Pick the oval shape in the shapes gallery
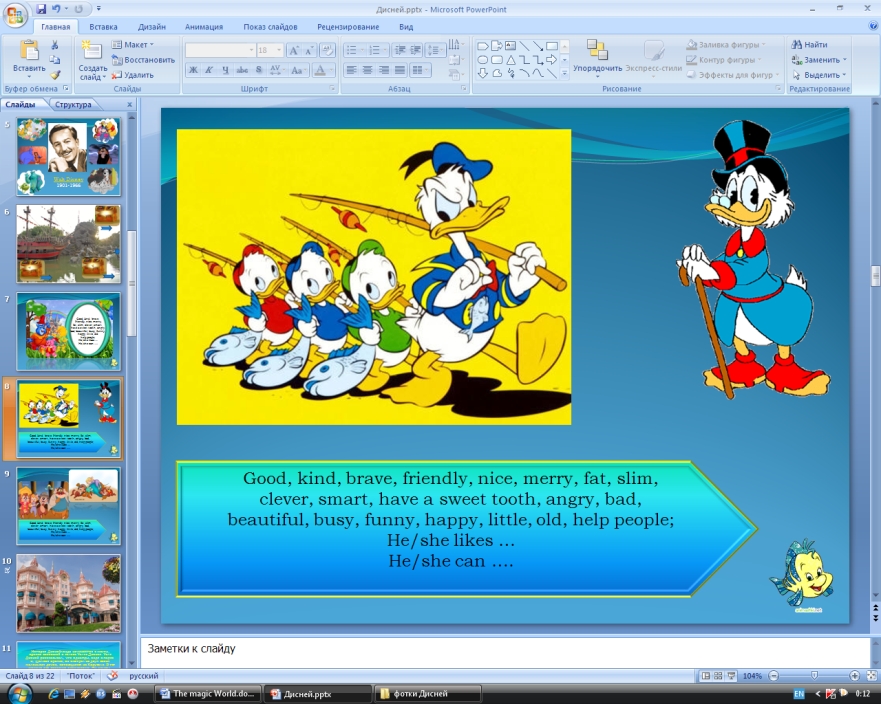The width and height of the screenshot is (881, 704). [x=483, y=60]
